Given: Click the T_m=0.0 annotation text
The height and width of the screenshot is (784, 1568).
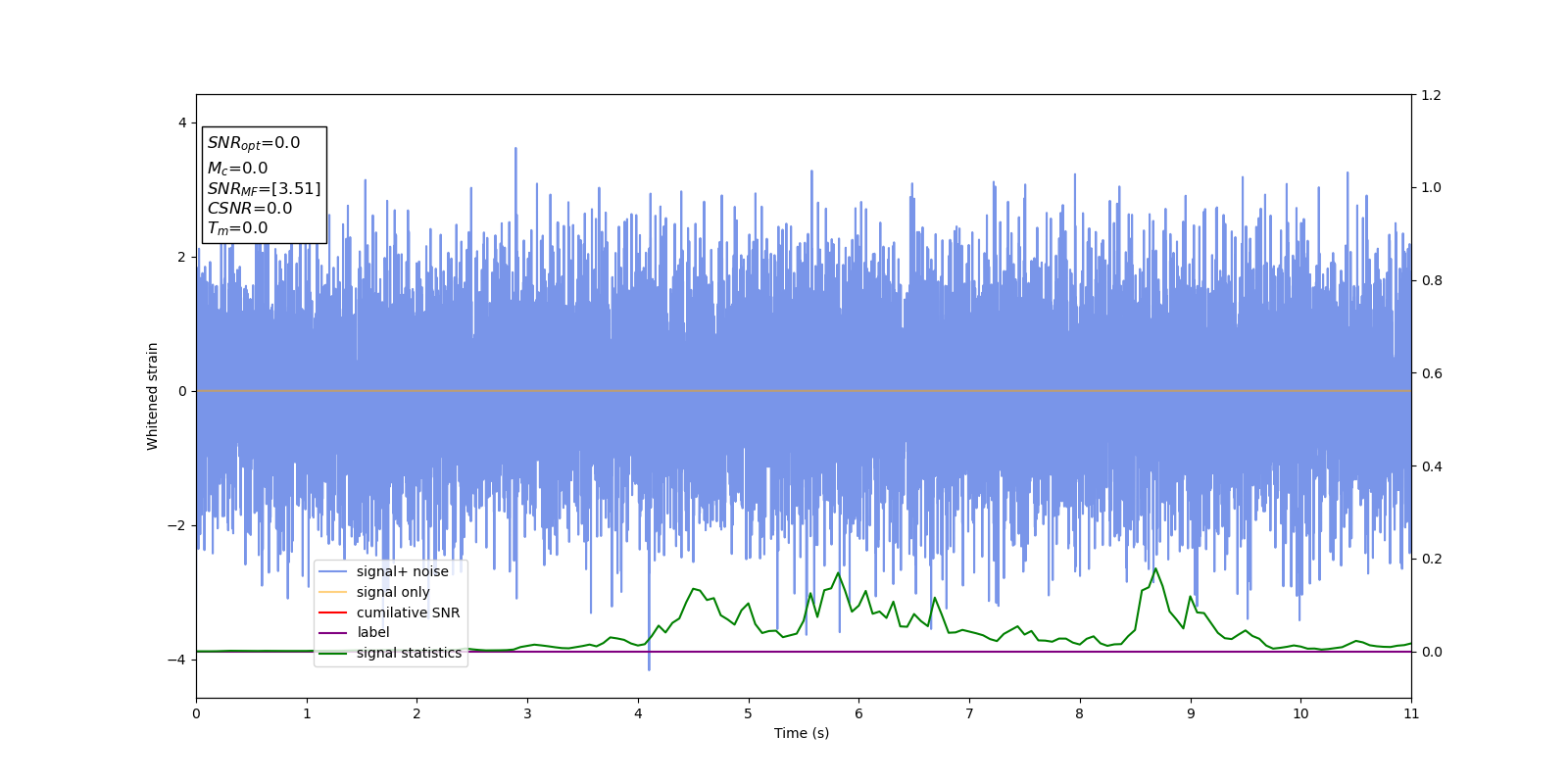Looking at the screenshot, I should pyautogui.click(x=237, y=228).
